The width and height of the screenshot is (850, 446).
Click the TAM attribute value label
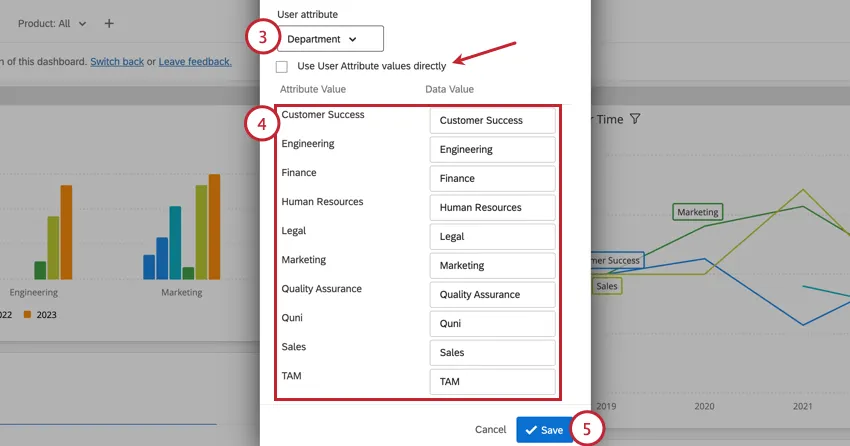coord(291,376)
